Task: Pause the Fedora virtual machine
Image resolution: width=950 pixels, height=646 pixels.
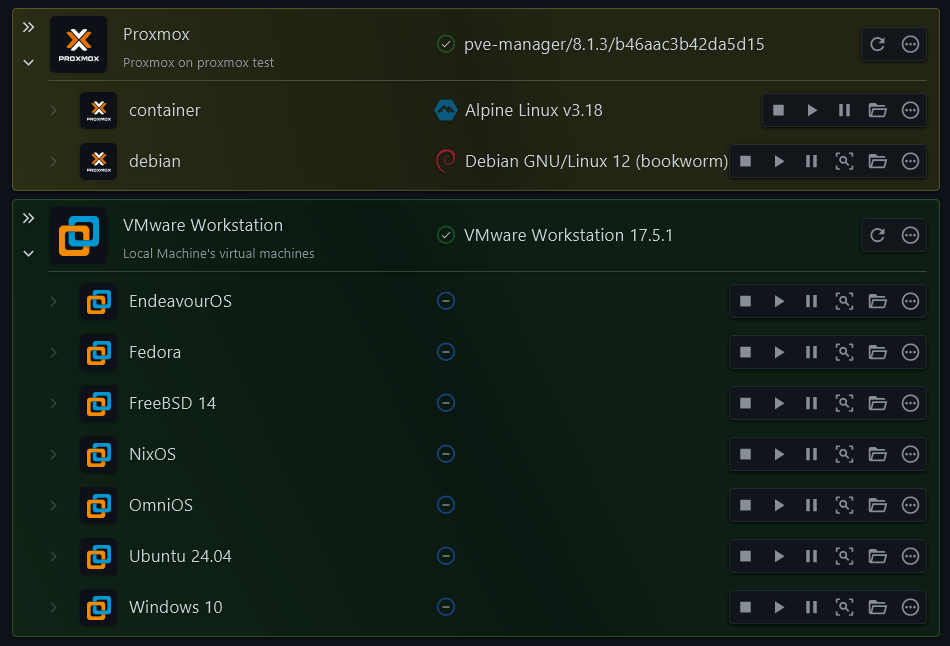Action: coord(812,352)
